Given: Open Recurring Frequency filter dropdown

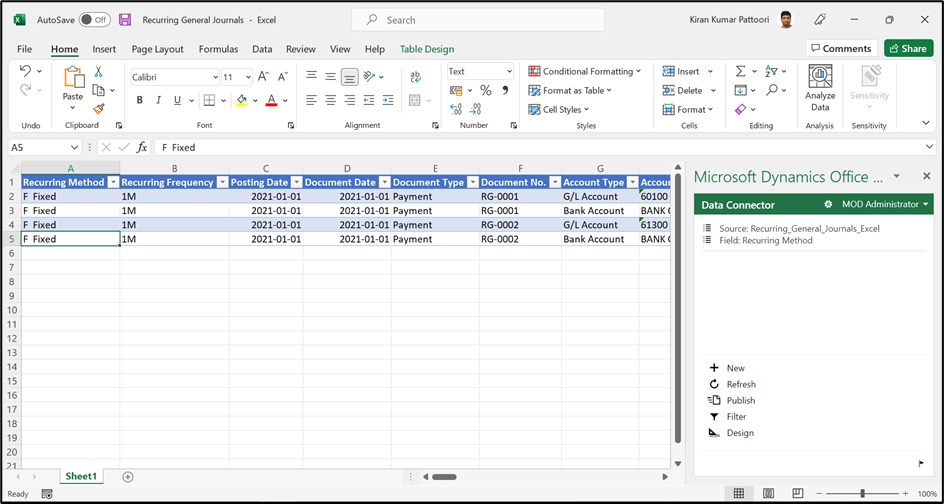Looking at the screenshot, I should click(x=222, y=182).
